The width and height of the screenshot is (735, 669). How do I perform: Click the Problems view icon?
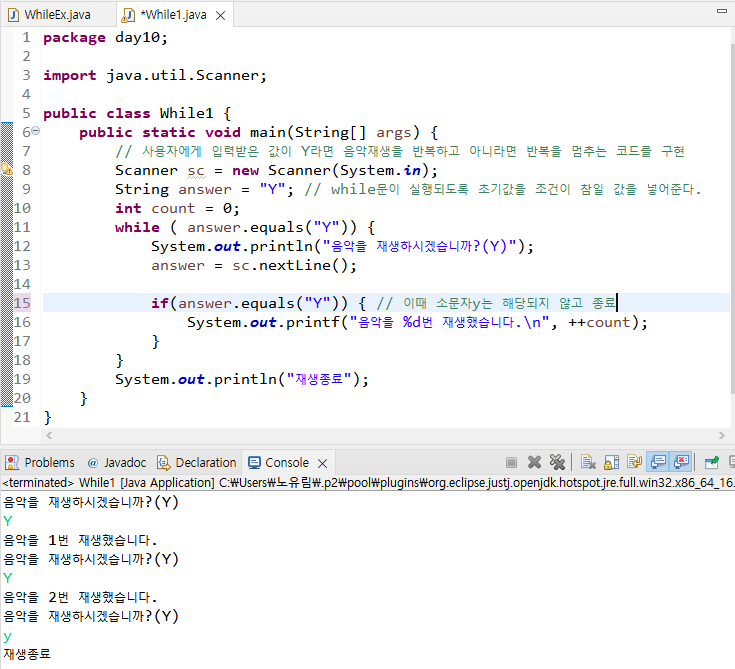(x=12, y=463)
